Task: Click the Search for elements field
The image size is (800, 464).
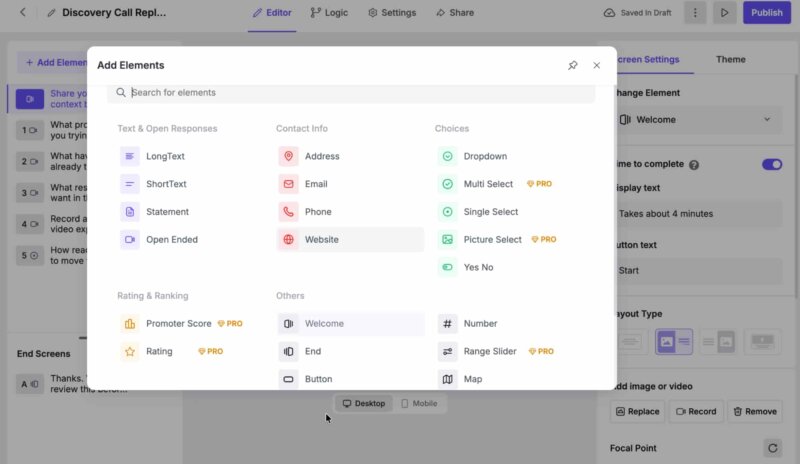Action: point(351,92)
